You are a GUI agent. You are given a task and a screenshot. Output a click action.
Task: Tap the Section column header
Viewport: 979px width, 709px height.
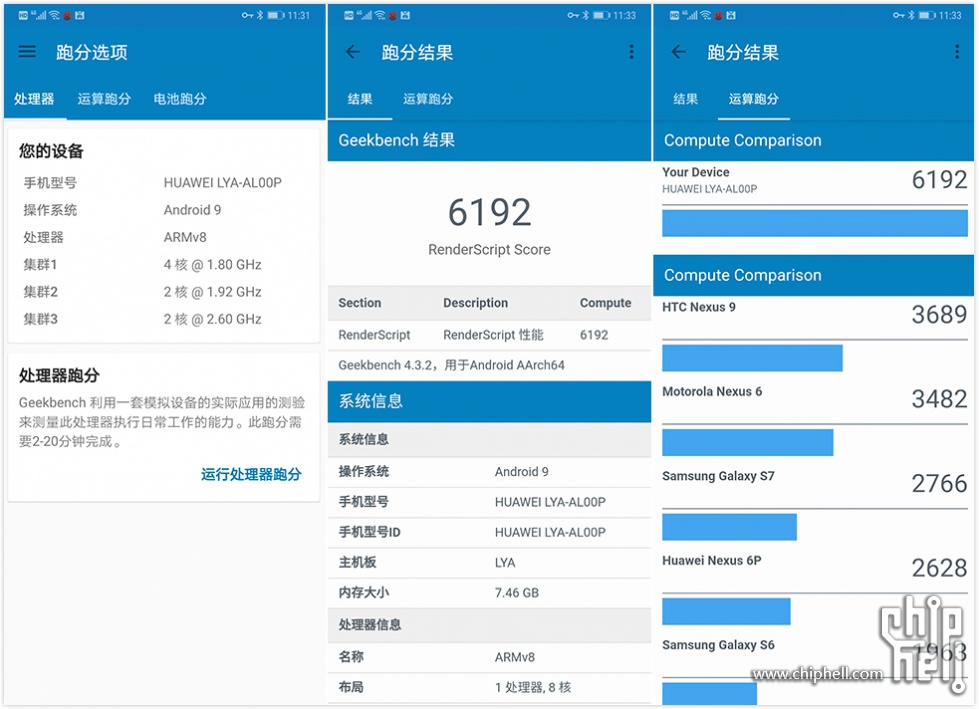360,303
